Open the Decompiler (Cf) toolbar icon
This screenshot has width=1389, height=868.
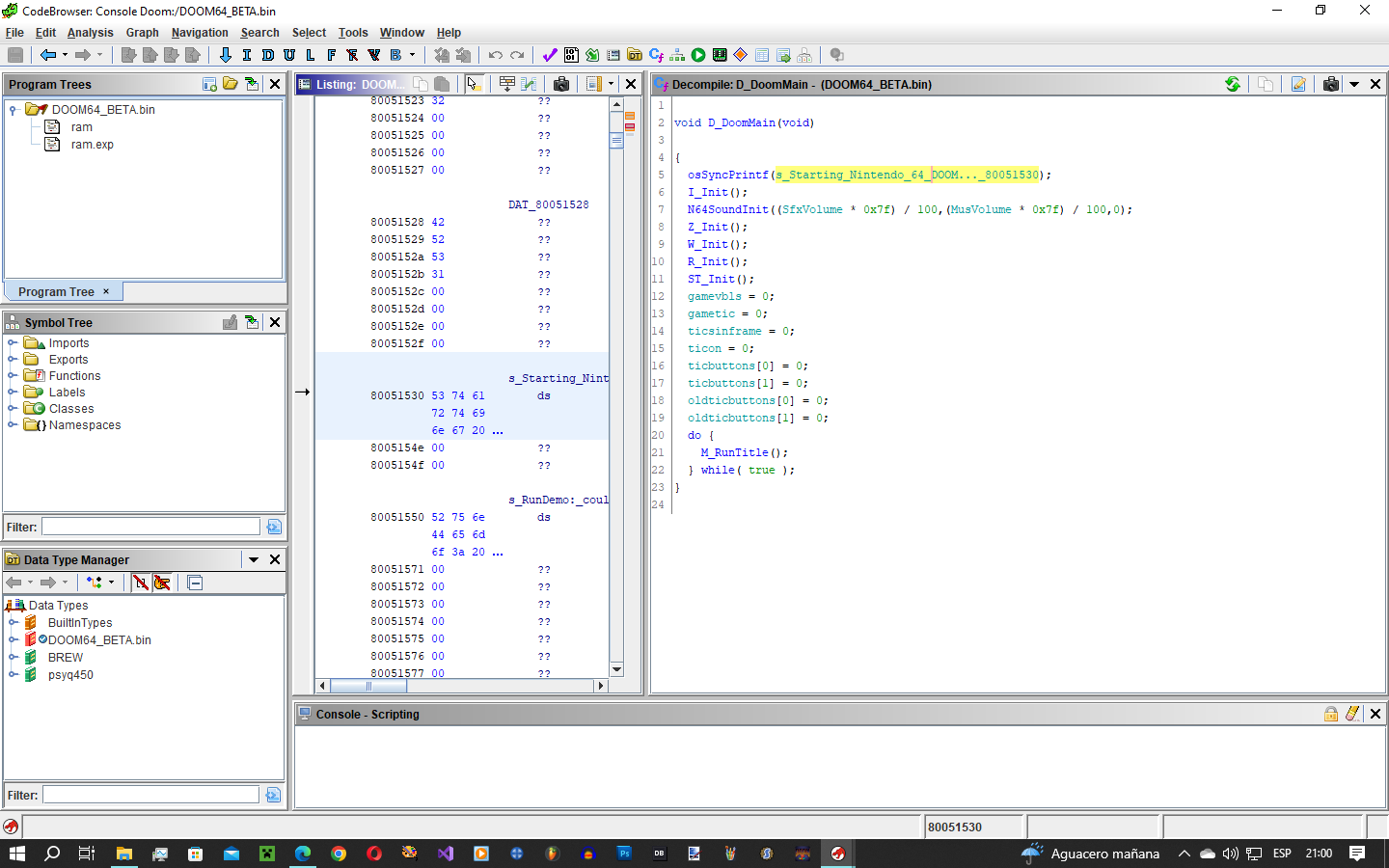coord(656,55)
